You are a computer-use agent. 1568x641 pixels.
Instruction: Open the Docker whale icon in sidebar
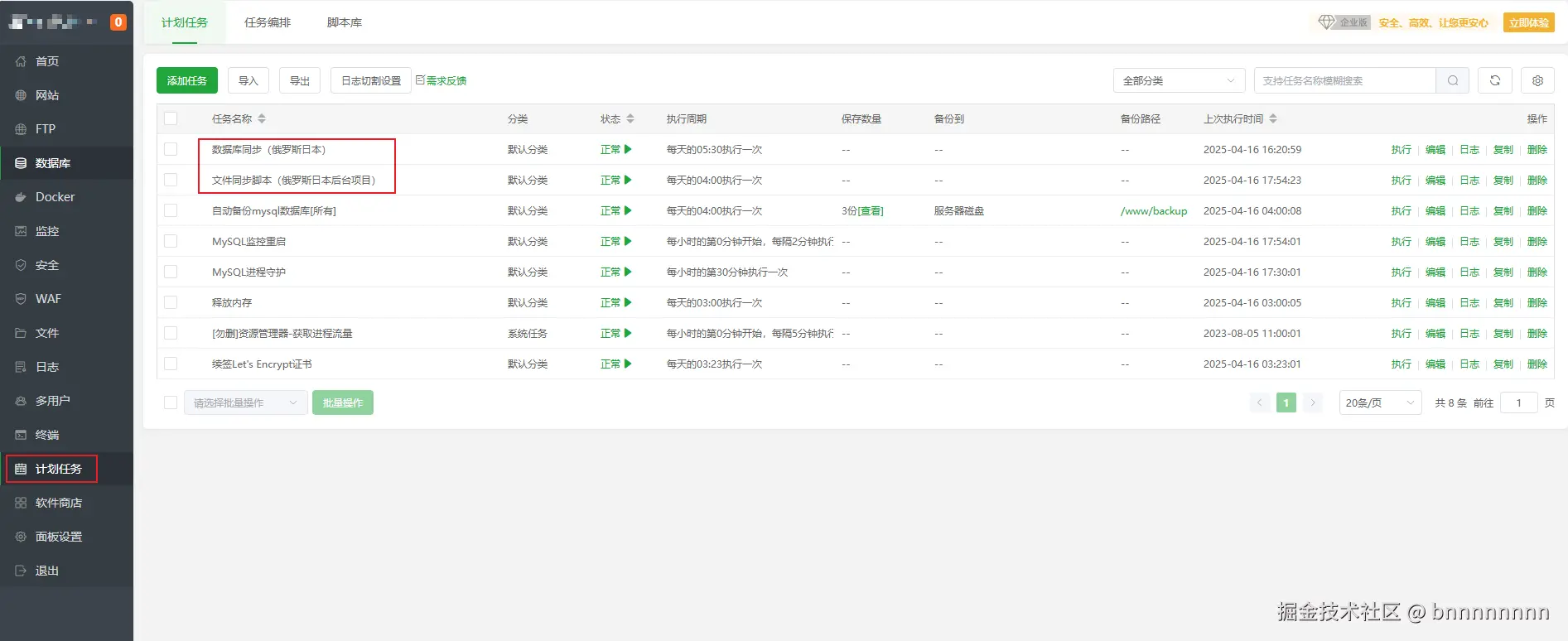pos(21,197)
